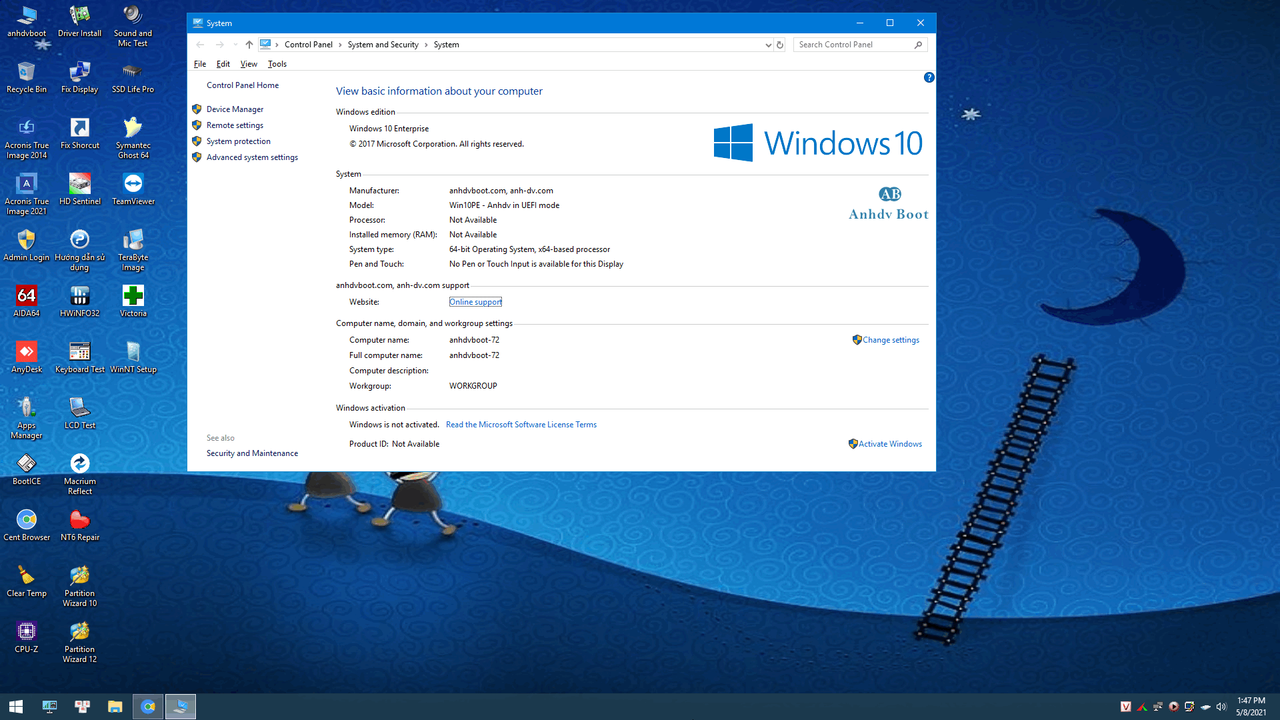Click the volume speaker tray icon
1280x720 pixels.
pyautogui.click(x=1221, y=707)
